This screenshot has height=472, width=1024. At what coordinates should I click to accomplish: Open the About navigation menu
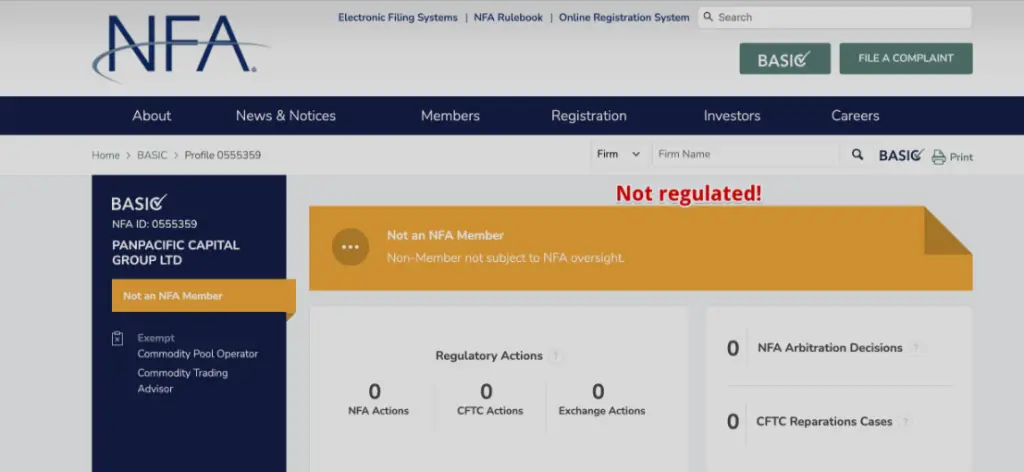[x=152, y=115]
